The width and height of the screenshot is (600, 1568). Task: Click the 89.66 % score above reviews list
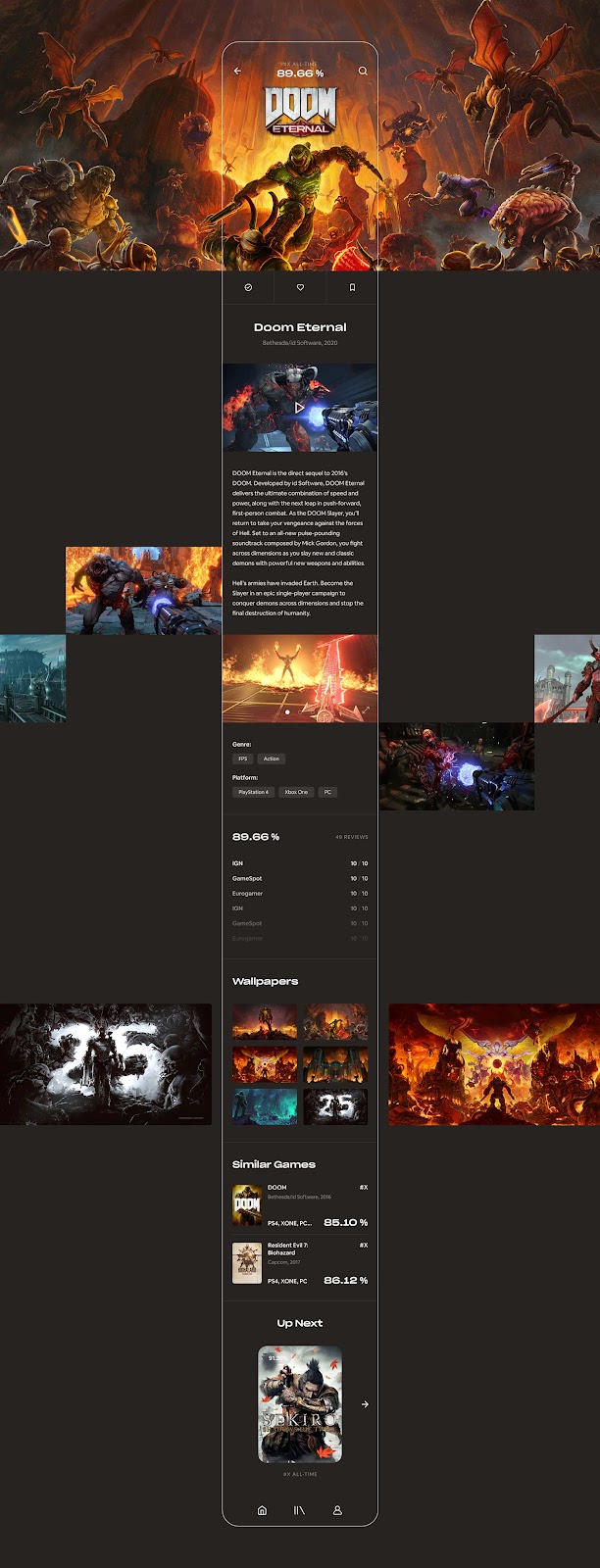pos(256,837)
